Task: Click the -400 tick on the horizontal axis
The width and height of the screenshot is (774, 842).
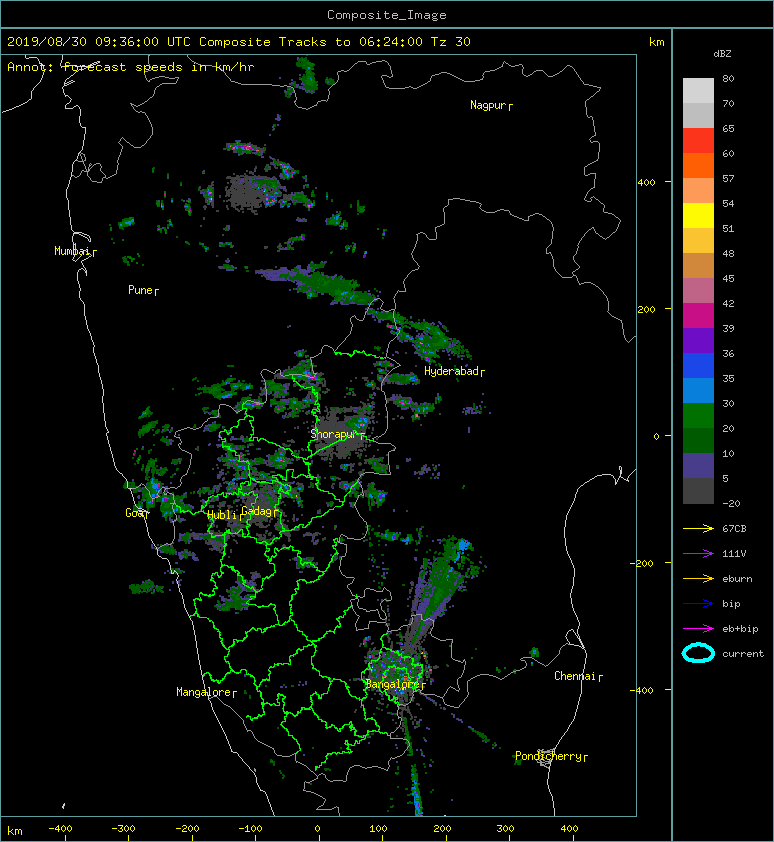Action: pos(60,829)
